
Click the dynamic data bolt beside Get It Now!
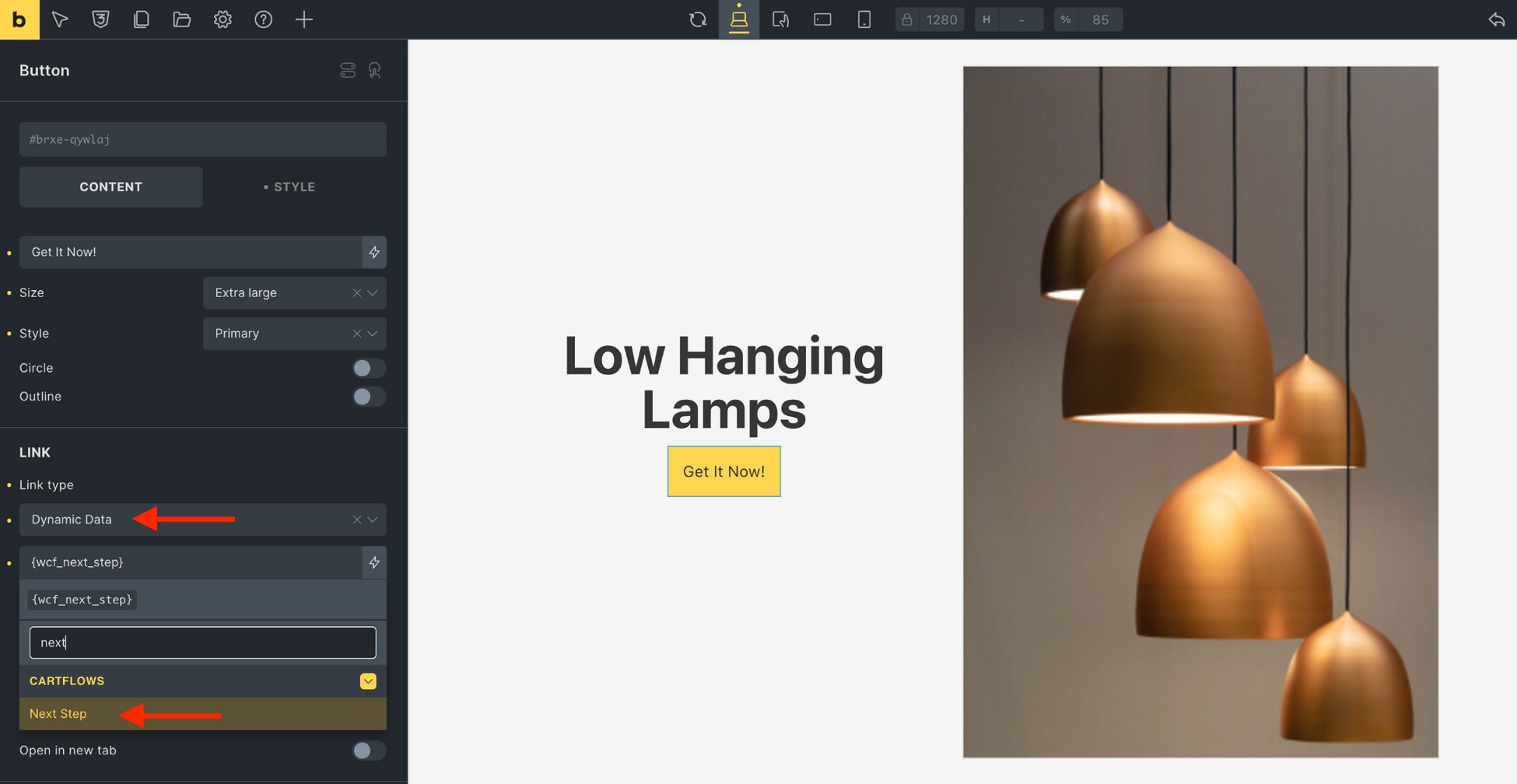pos(374,252)
